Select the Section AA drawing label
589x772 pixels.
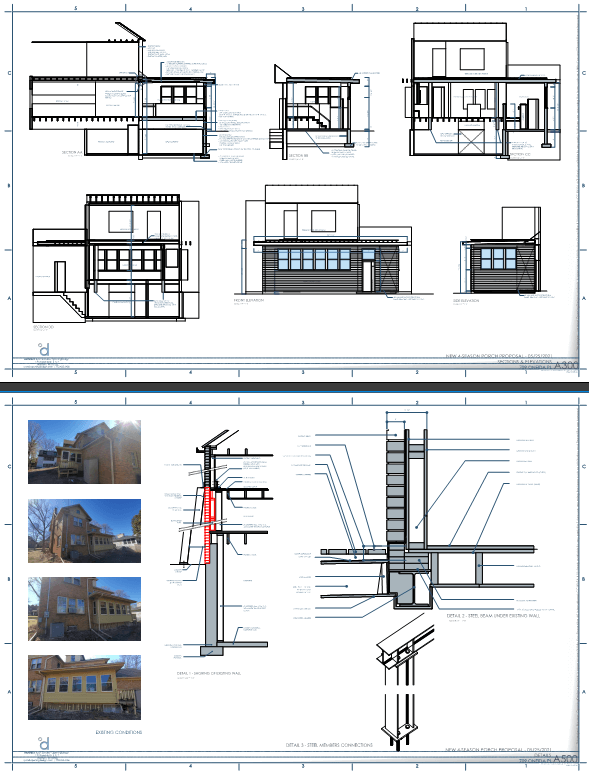coord(71,153)
